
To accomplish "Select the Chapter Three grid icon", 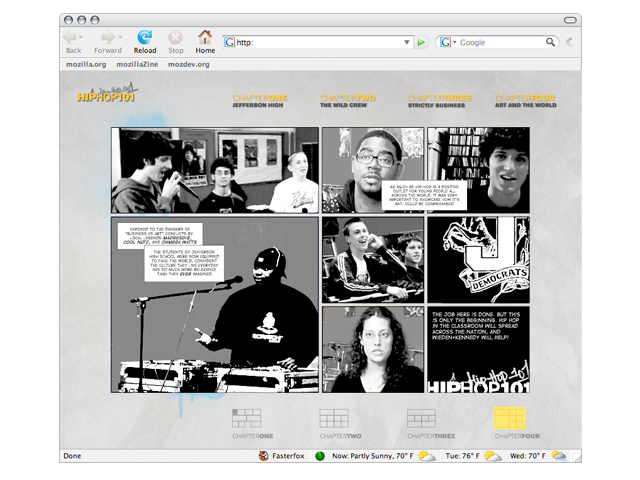I will coord(421,418).
